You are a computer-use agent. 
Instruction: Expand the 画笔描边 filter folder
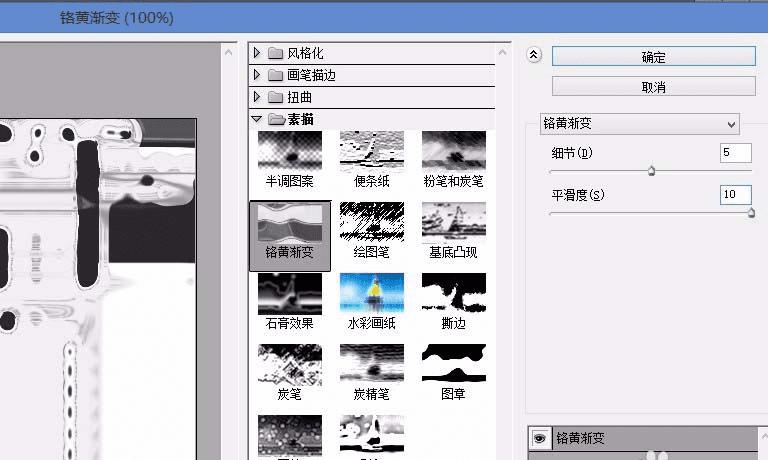(257, 74)
